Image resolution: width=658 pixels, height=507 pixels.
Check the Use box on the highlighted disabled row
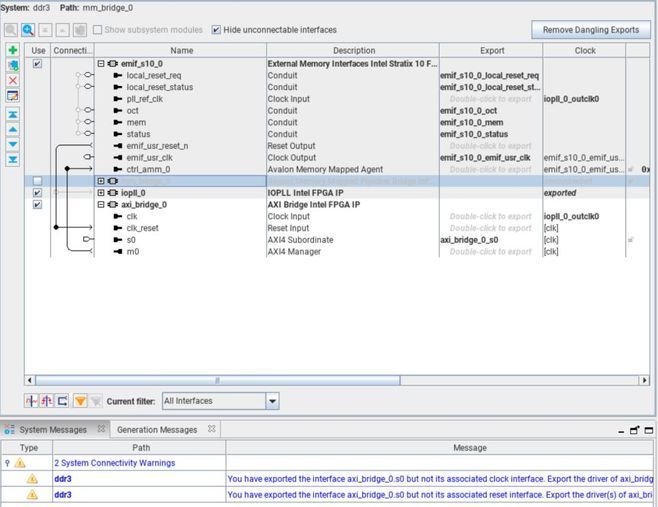pos(37,181)
